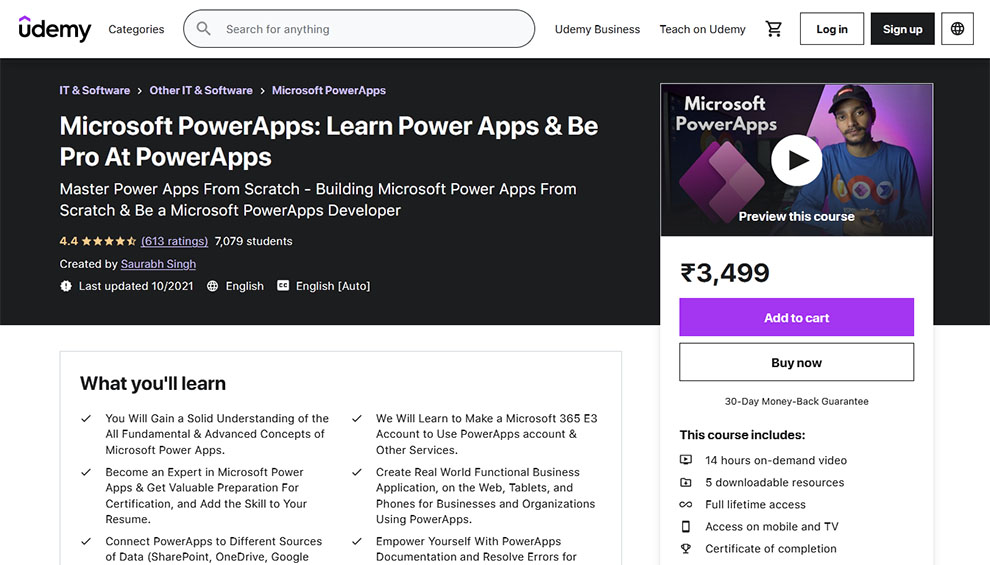Go to IT & Software breadcrumb
Viewport: 990px width, 565px height.
(x=95, y=90)
